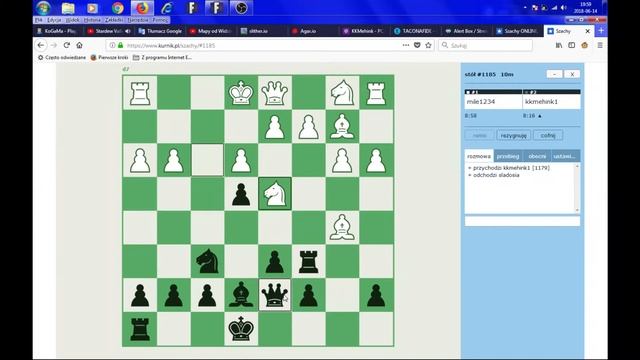Click the undo button "cofnij"
This screenshot has height=360, width=640.
point(548,136)
